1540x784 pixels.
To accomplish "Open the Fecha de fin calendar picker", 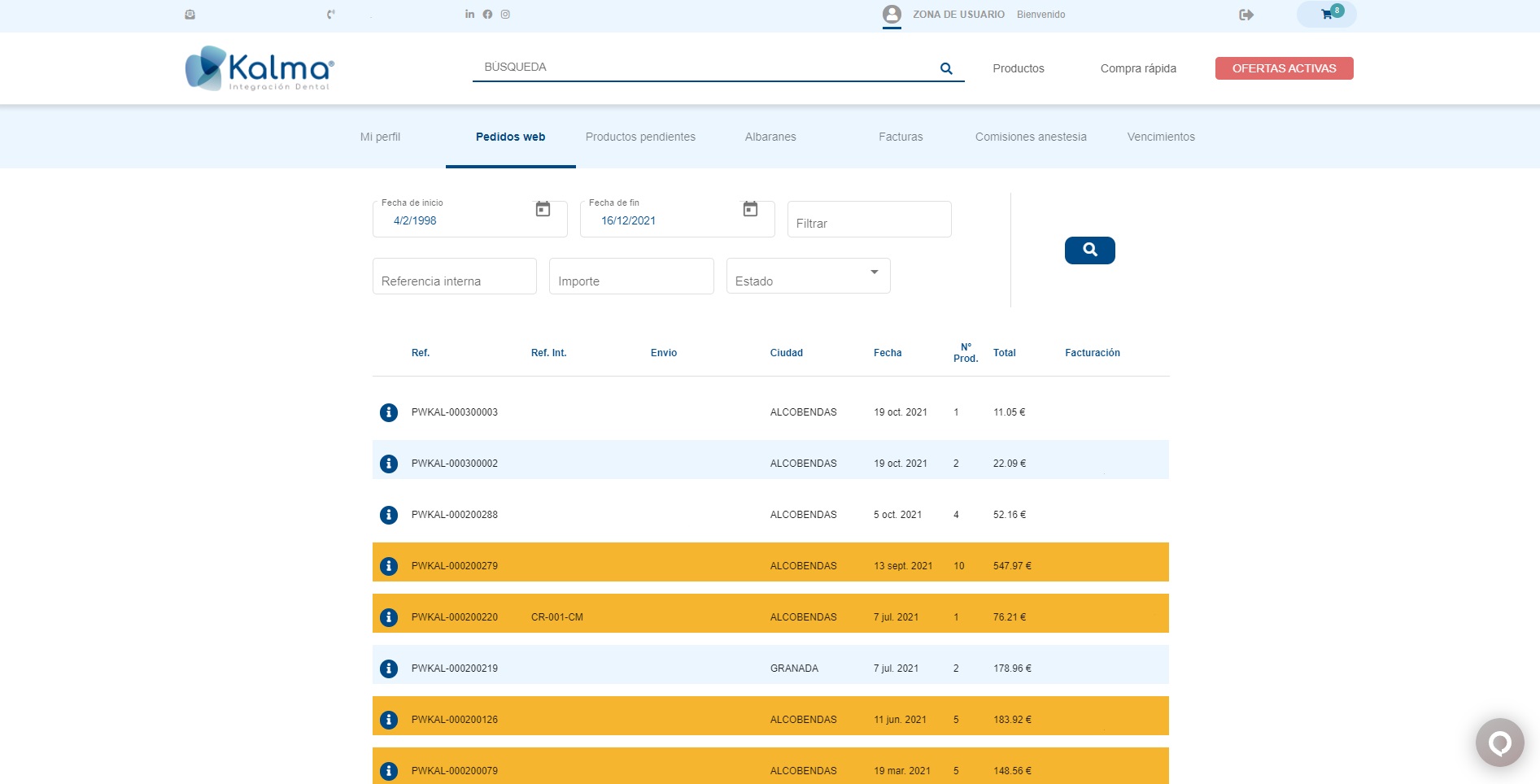I will 750,209.
